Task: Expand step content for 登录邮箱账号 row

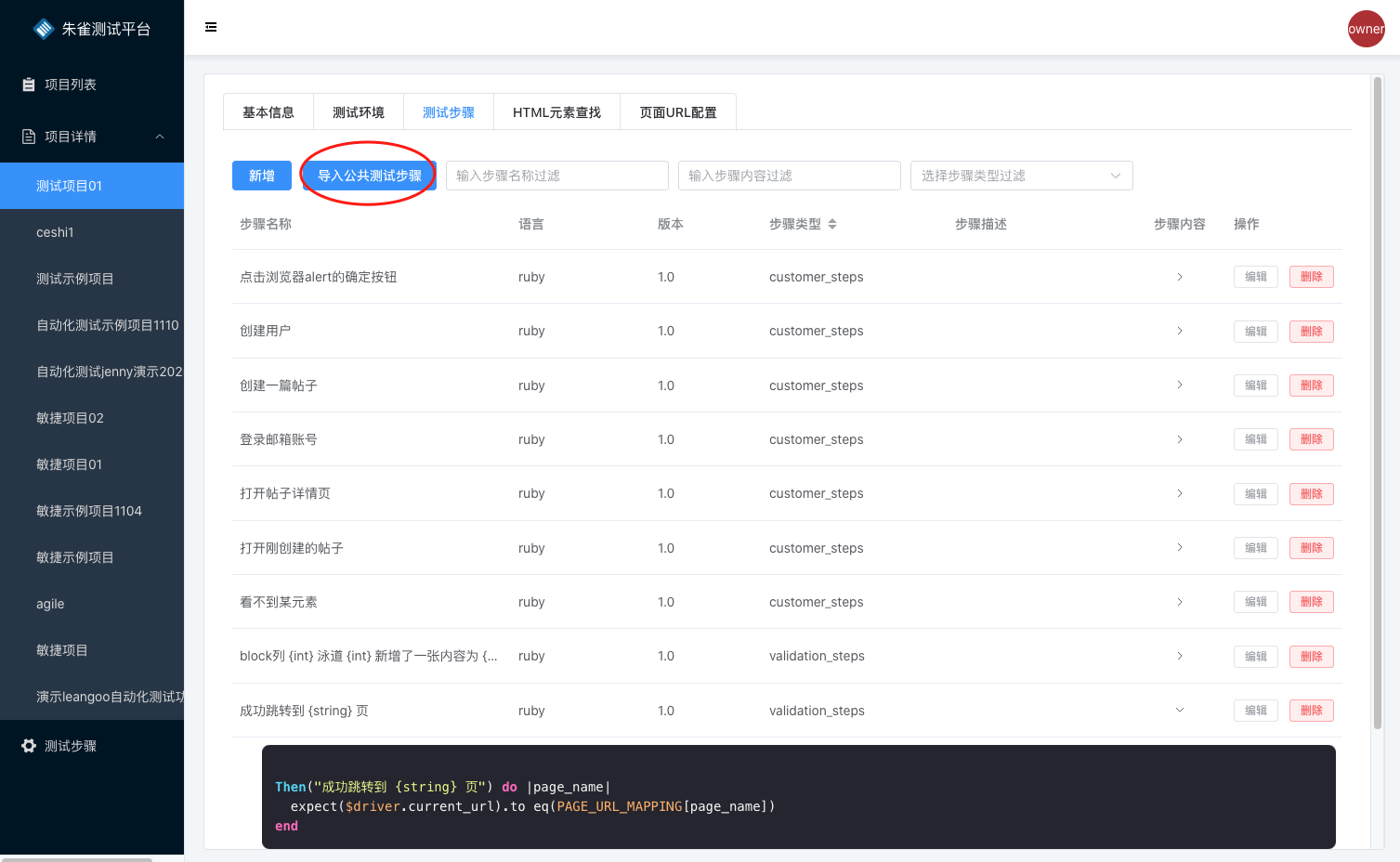Action: [1180, 439]
